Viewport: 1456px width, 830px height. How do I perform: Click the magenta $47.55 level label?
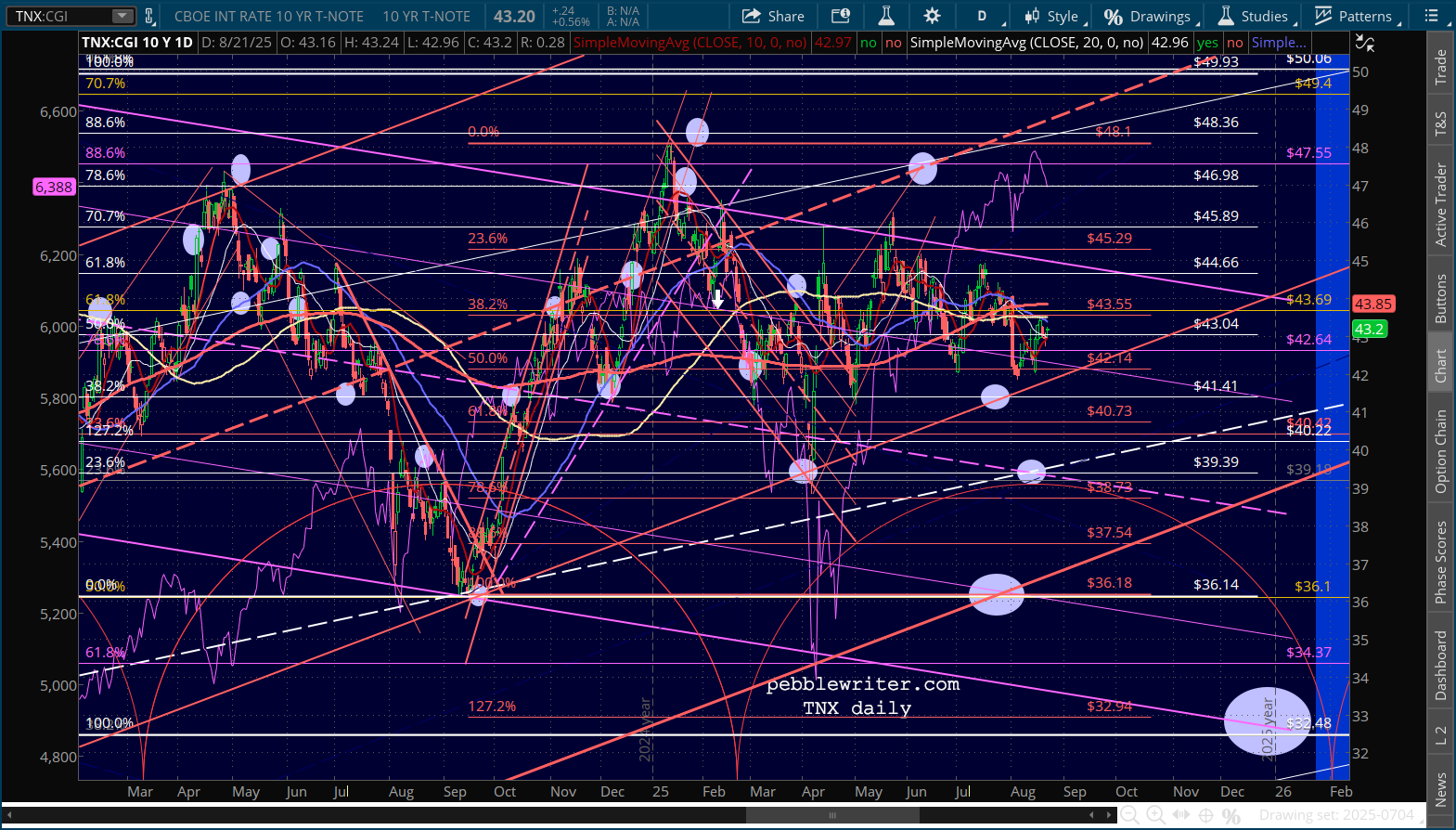point(1308,153)
